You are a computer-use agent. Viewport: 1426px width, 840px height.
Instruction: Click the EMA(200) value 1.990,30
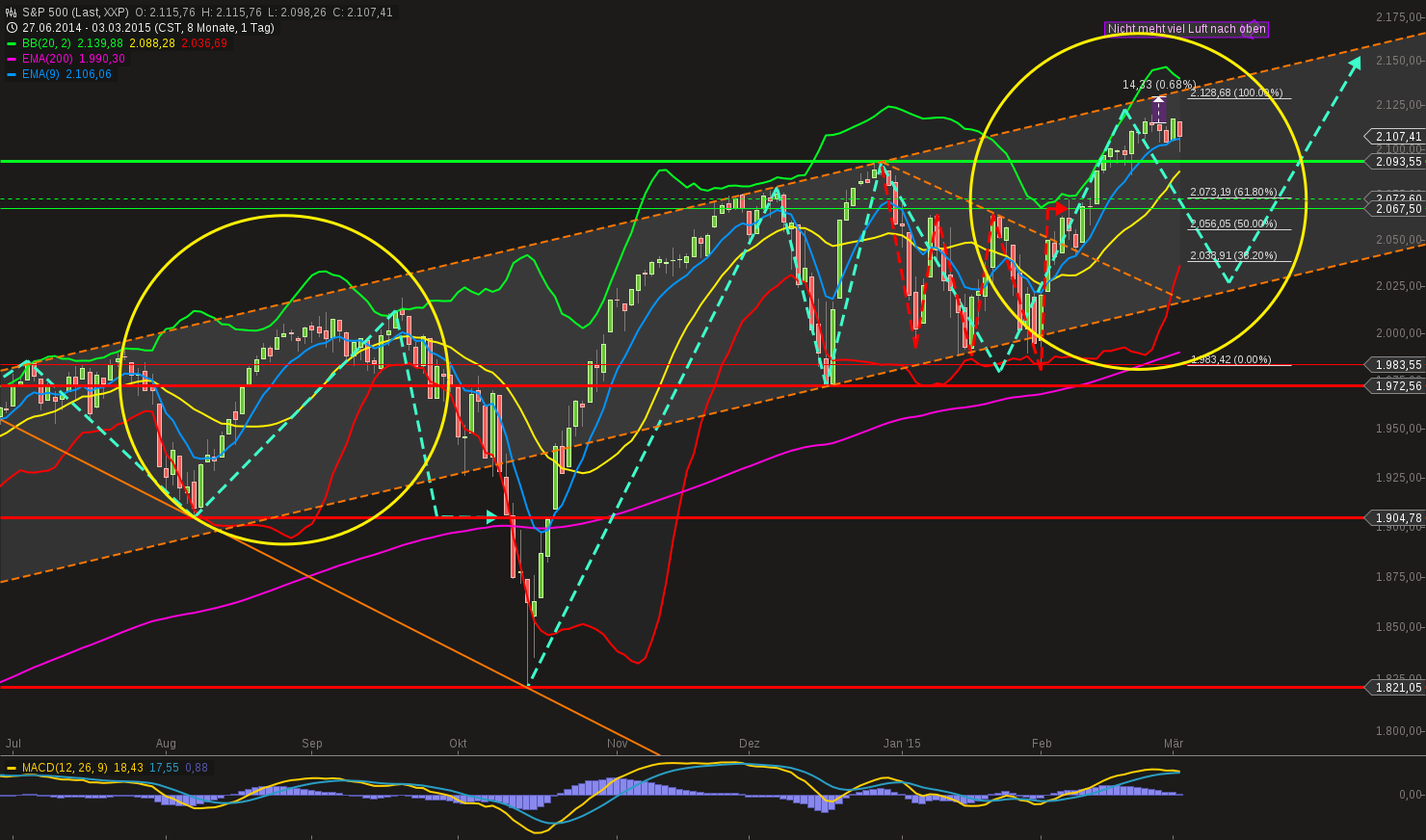pos(101,59)
